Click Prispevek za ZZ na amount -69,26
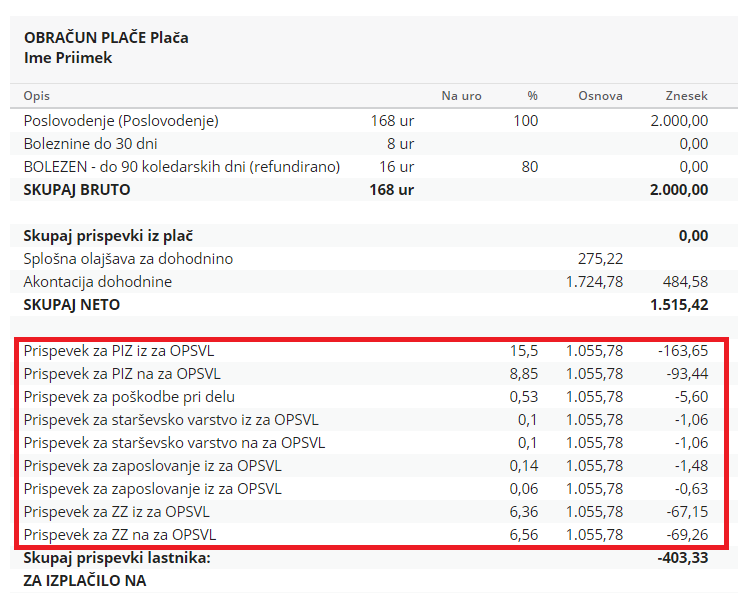 pyautogui.click(x=687, y=534)
